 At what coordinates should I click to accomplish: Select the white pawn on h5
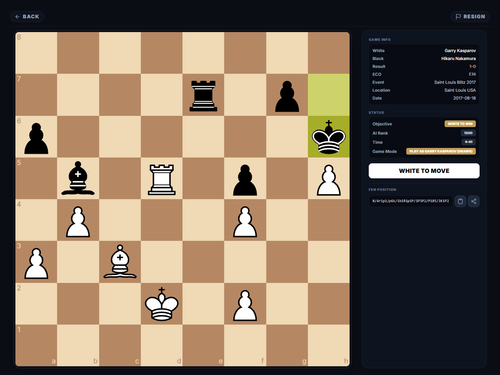(x=329, y=180)
